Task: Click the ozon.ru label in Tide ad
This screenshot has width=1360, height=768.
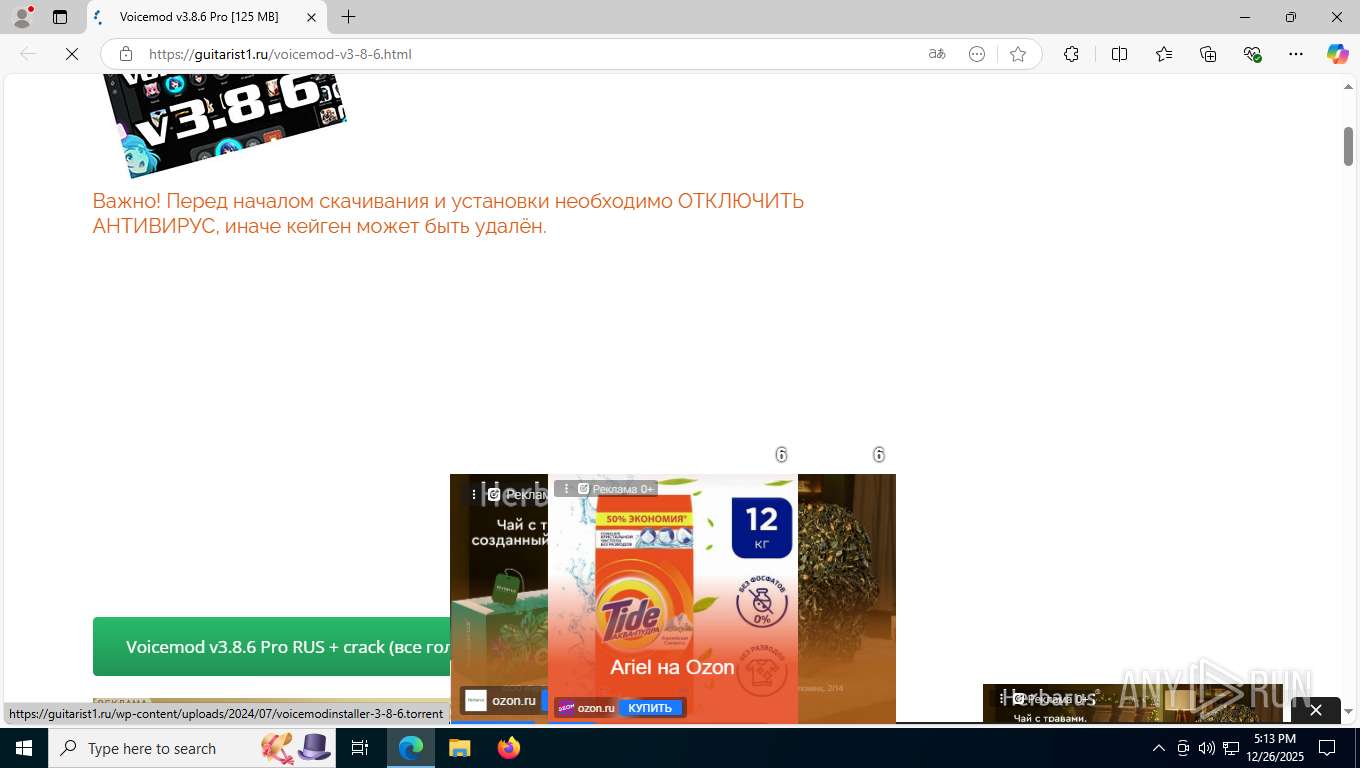Action: [x=595, y=708]
